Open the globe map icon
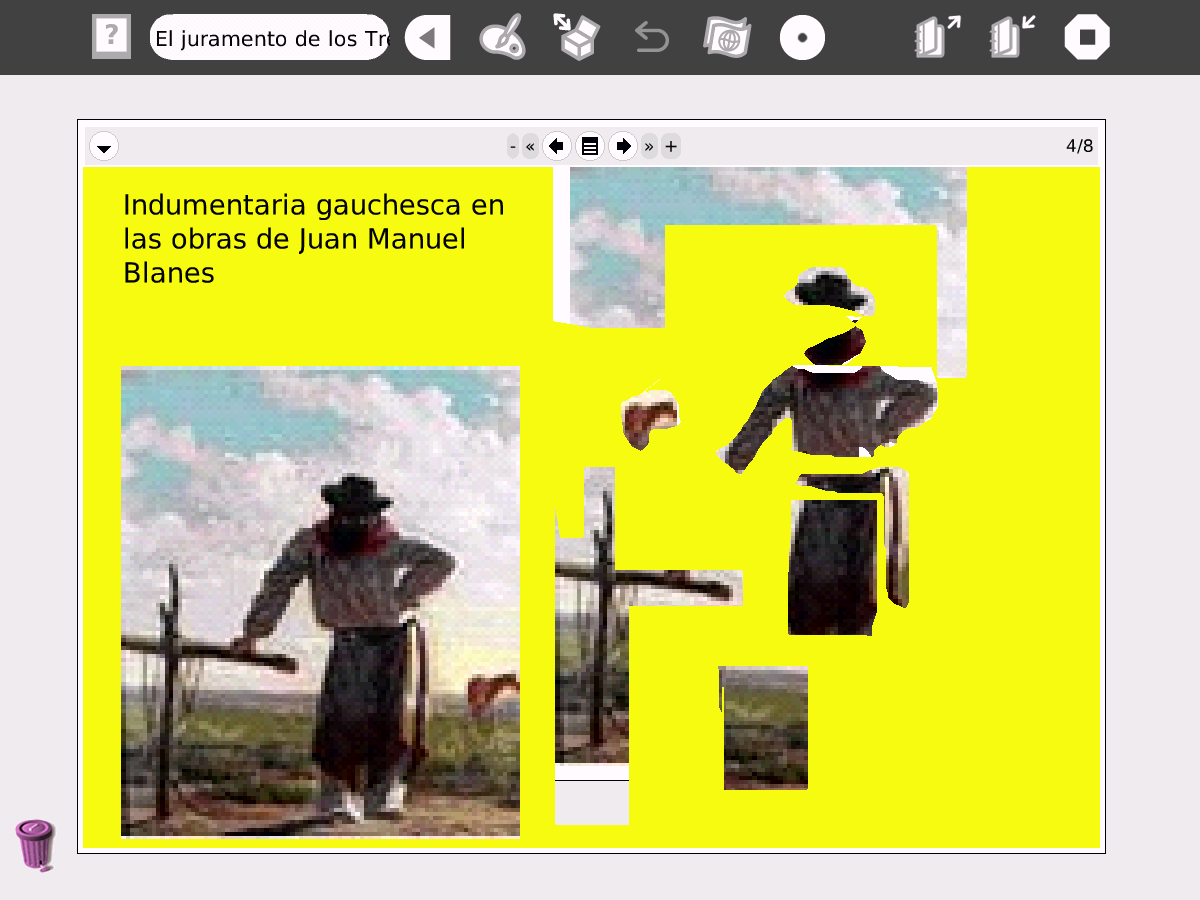 coord(727,38)
